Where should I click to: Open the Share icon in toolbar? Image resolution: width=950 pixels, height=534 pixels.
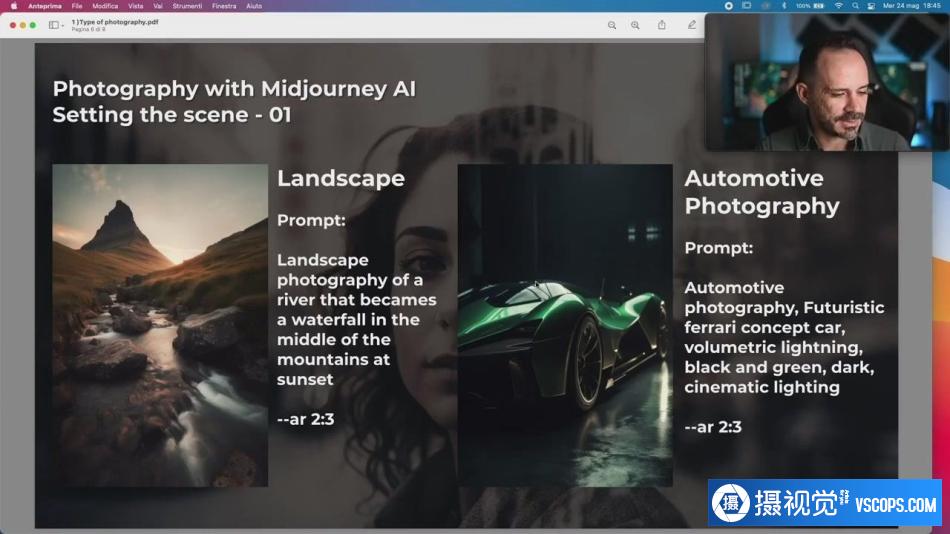click(x=662, y=25)
